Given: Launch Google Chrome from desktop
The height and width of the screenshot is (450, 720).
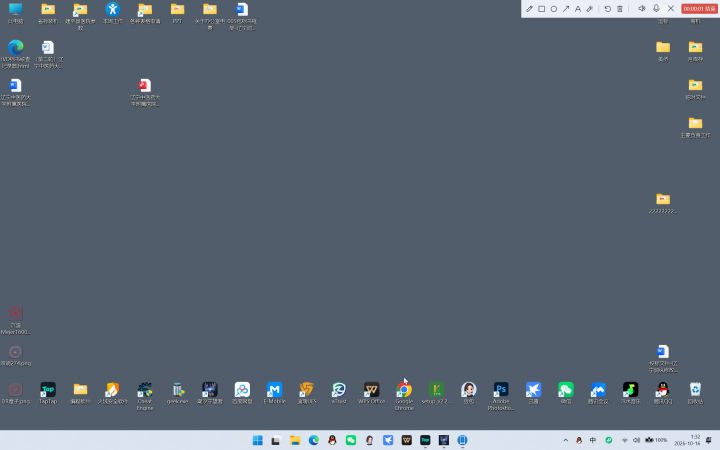Looking at the screenshot, I should (404, 396).
